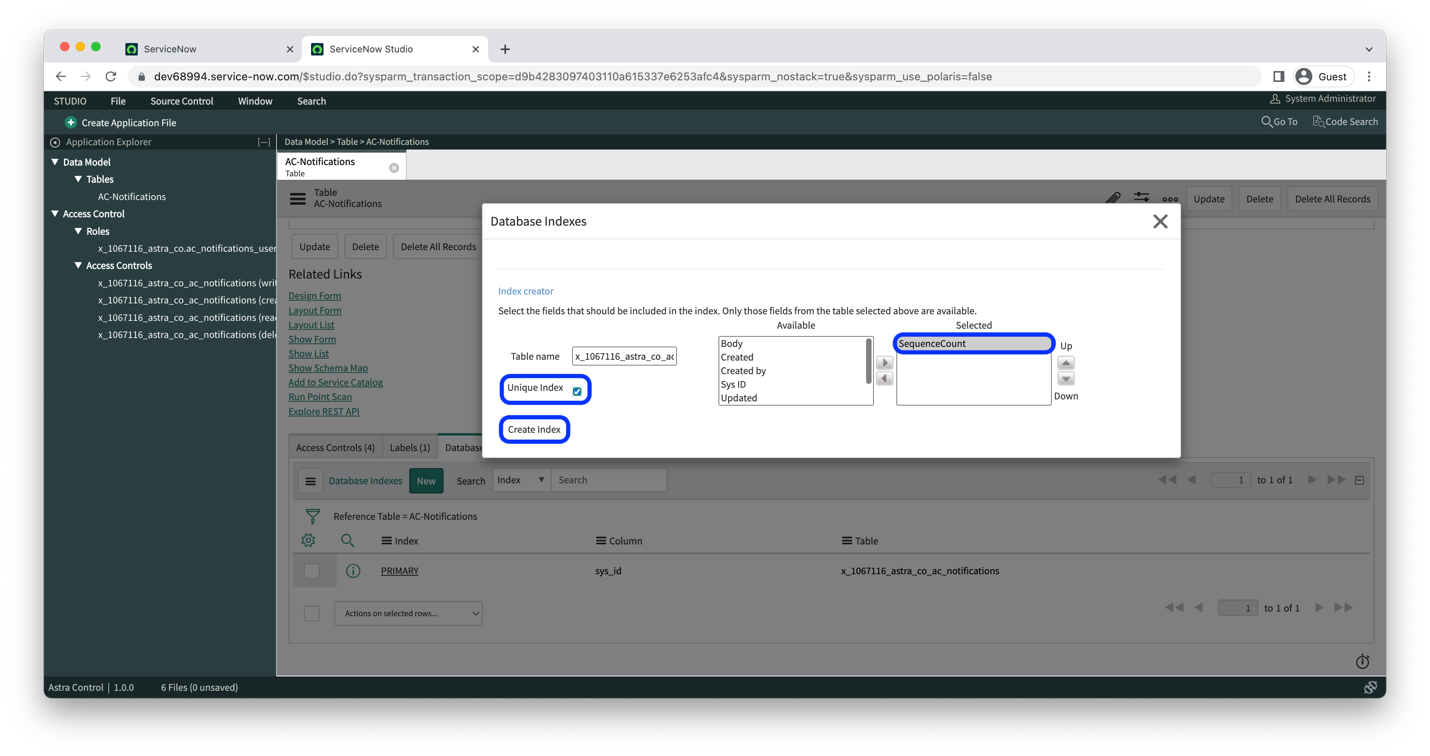Collapse the Access Controls tree node
Viewport: 1430px width, 756px height.
click(x=78, y=266)
